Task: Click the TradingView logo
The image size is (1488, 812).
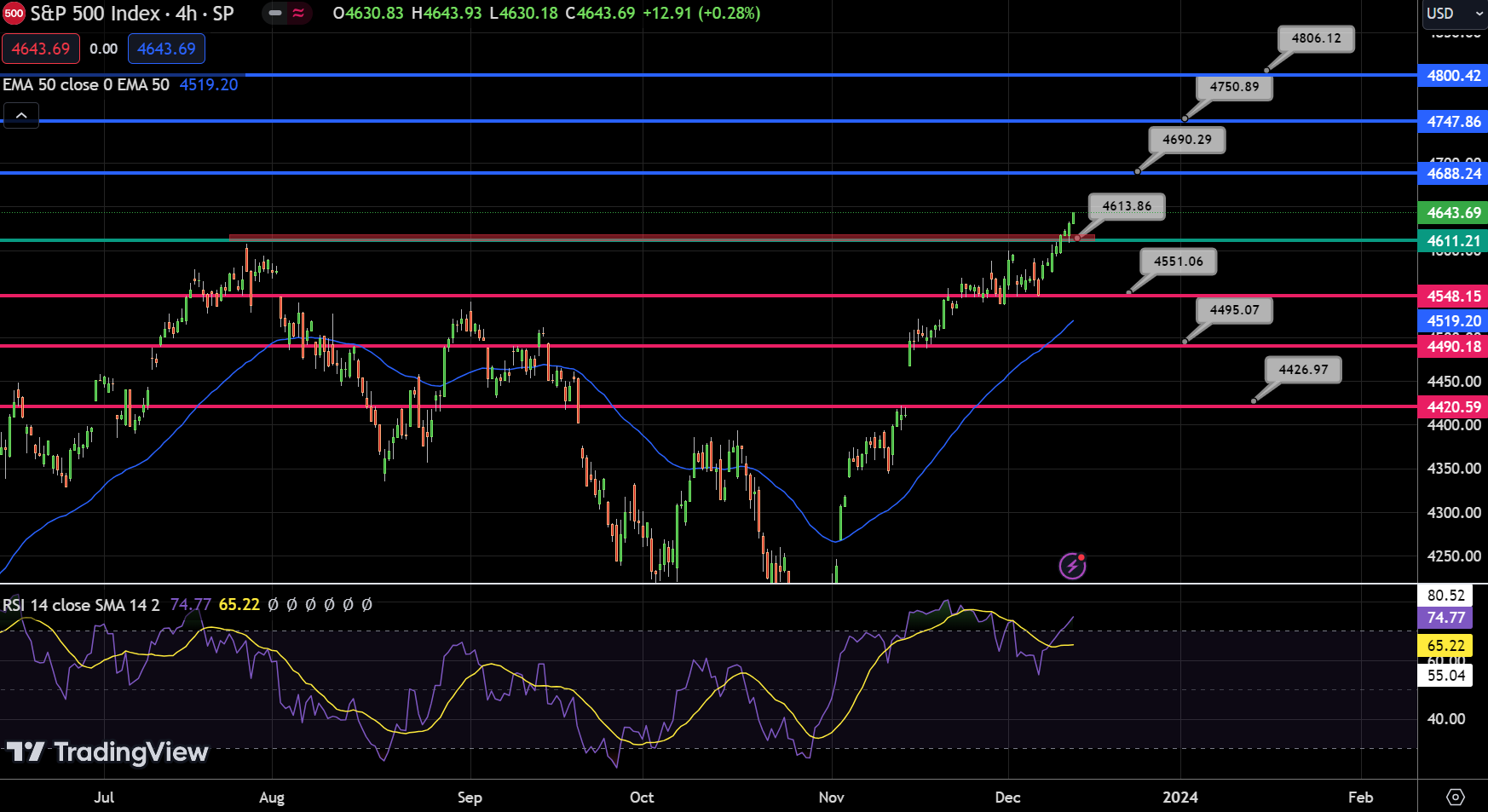Action: pyautogui.click(x=107, y=752)
